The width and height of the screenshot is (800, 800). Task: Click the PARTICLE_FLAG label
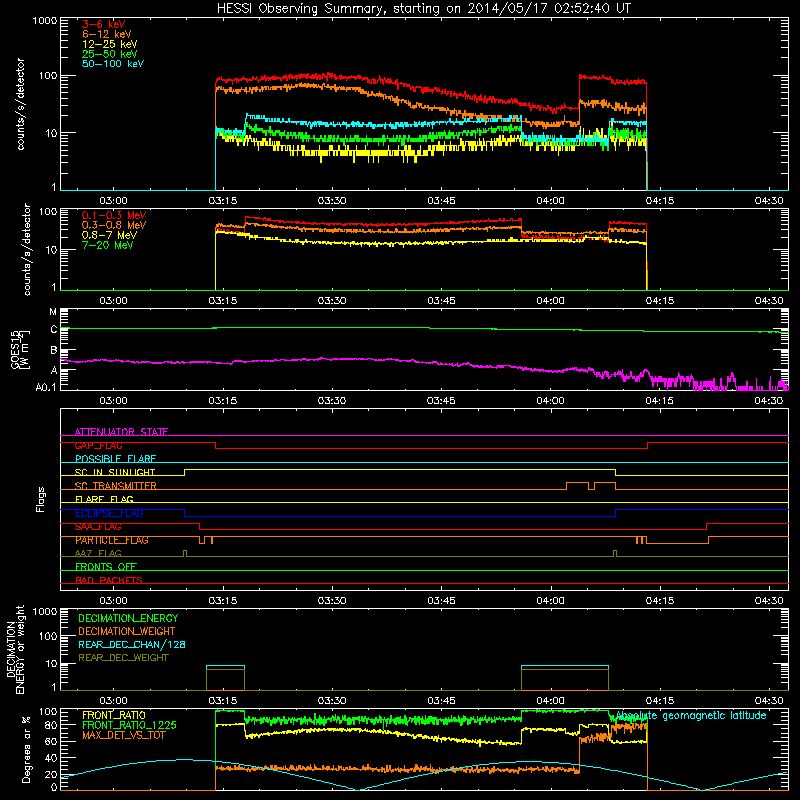tap(112, 540)
